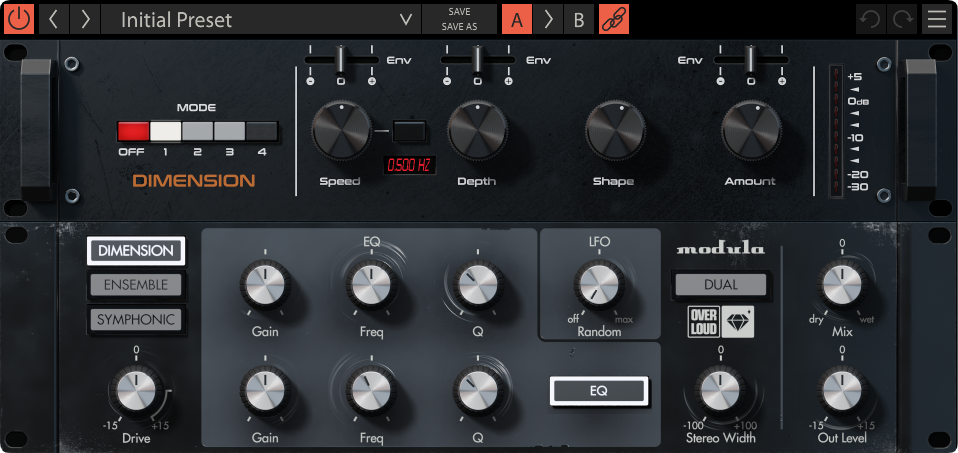958x453 pixels.
Task: Toggle the DUAL mode button
Action: (x=721, y=284)
